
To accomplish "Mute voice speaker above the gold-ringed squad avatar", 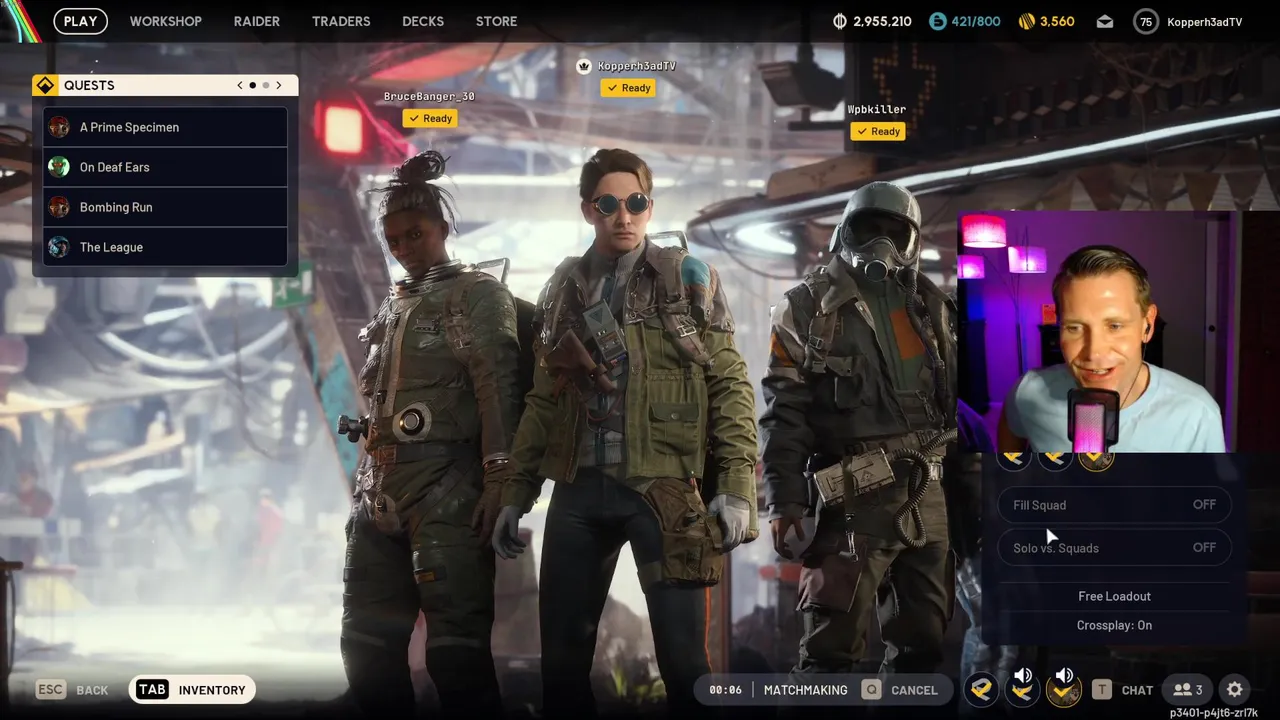I will click(x=1064, y=676).
